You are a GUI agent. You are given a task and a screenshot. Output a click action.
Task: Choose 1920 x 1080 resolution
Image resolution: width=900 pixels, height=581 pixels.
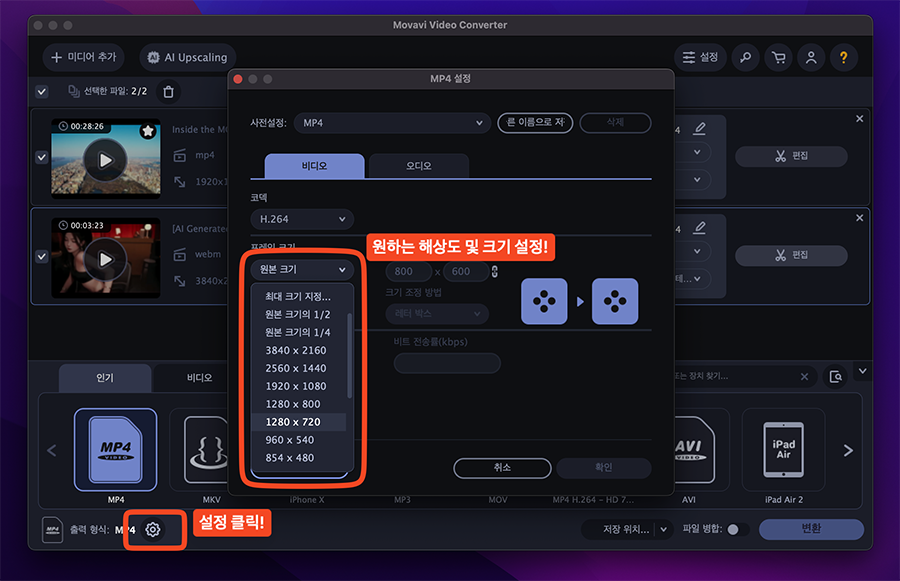[x=298, y=386]
